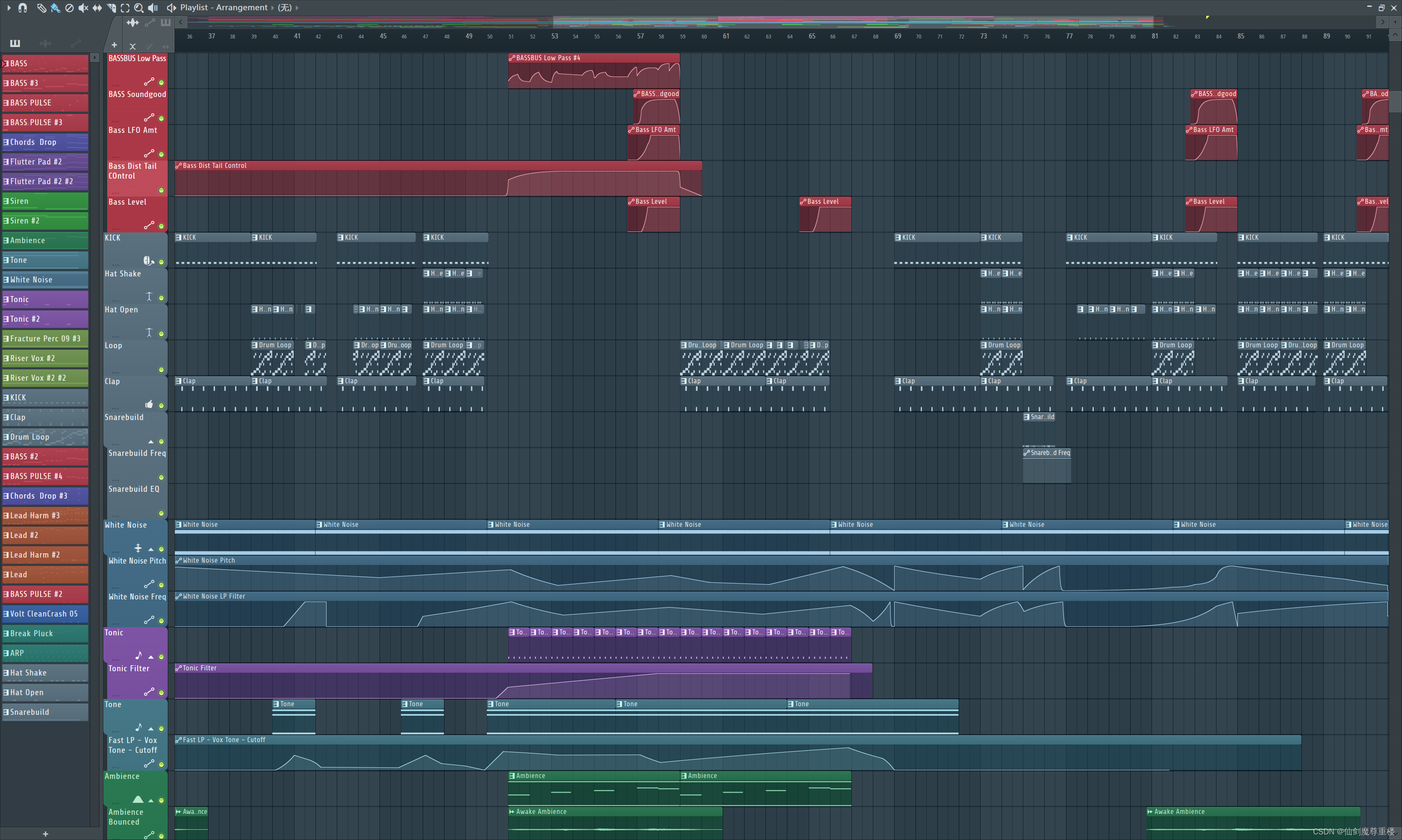
Task: Select the snap/magnet tool icon
Action: [21, 8]
